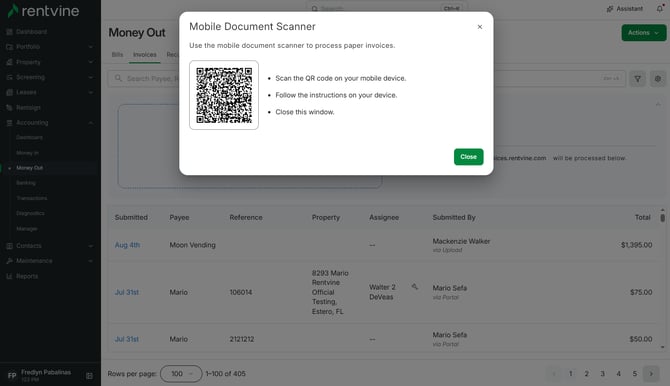Click the $75.00 total cell

(x=641, y=292)
